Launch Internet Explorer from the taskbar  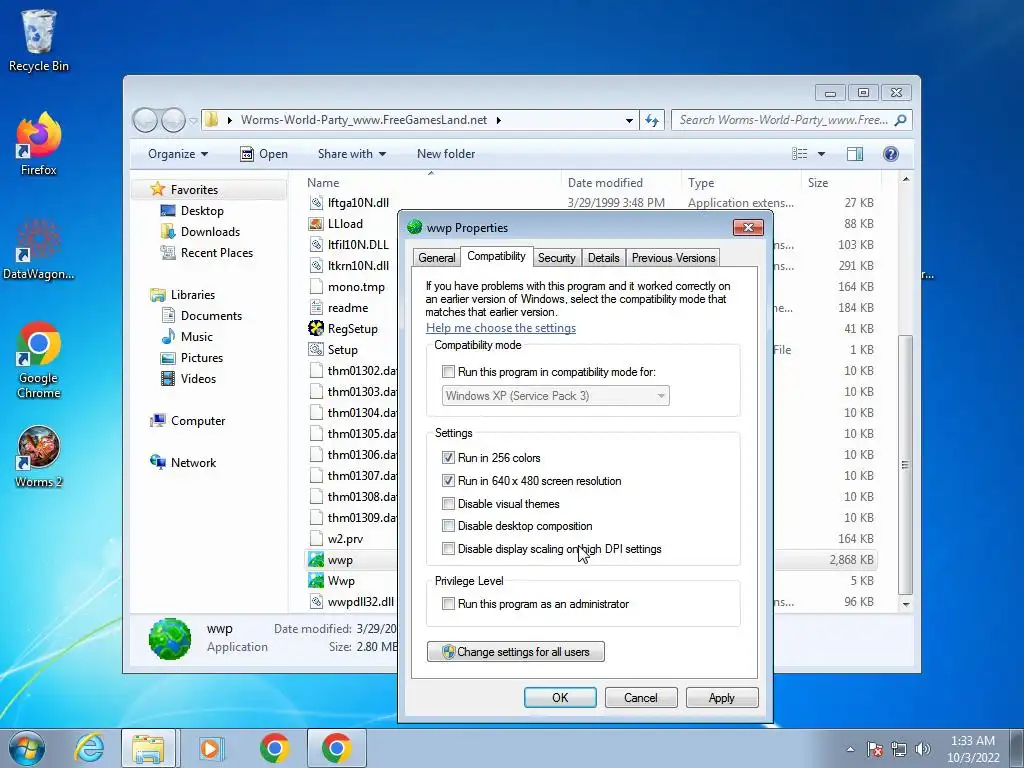pos(89,748)
